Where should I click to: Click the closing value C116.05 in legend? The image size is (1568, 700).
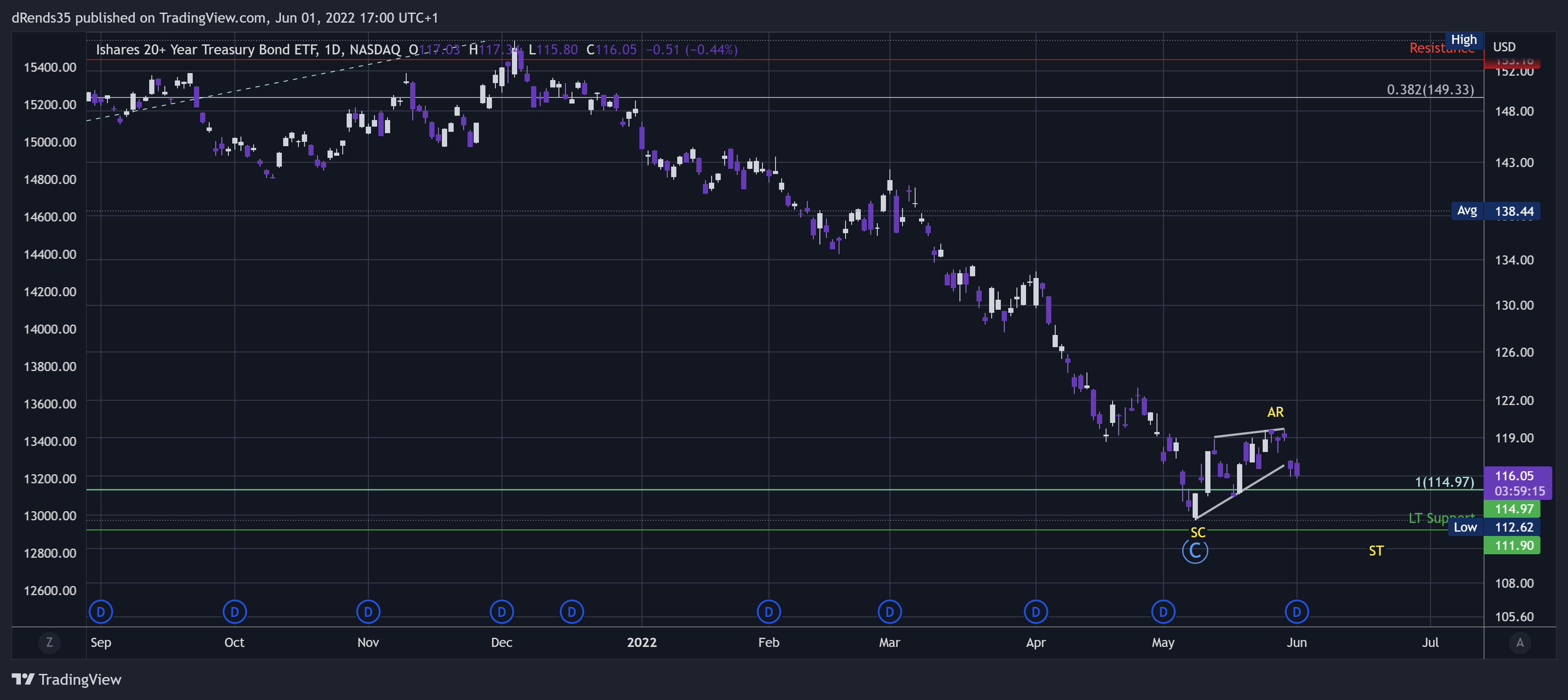[611, 49]
